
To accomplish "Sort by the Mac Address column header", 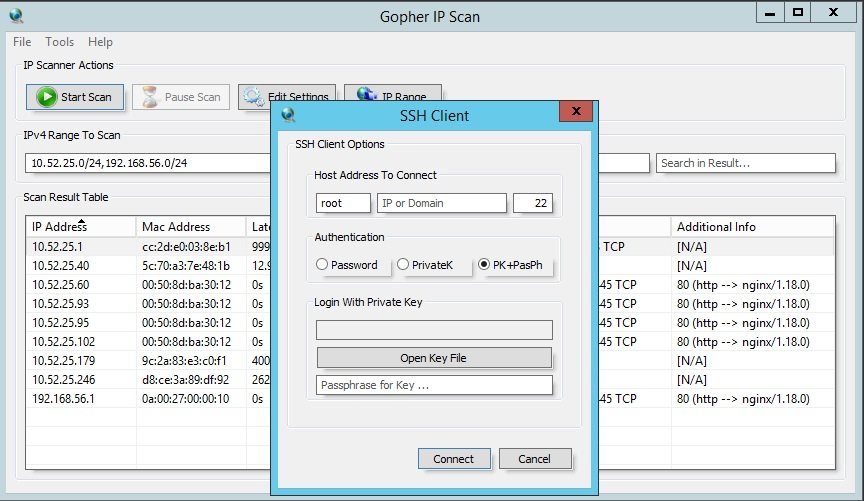I will point(191,227).
